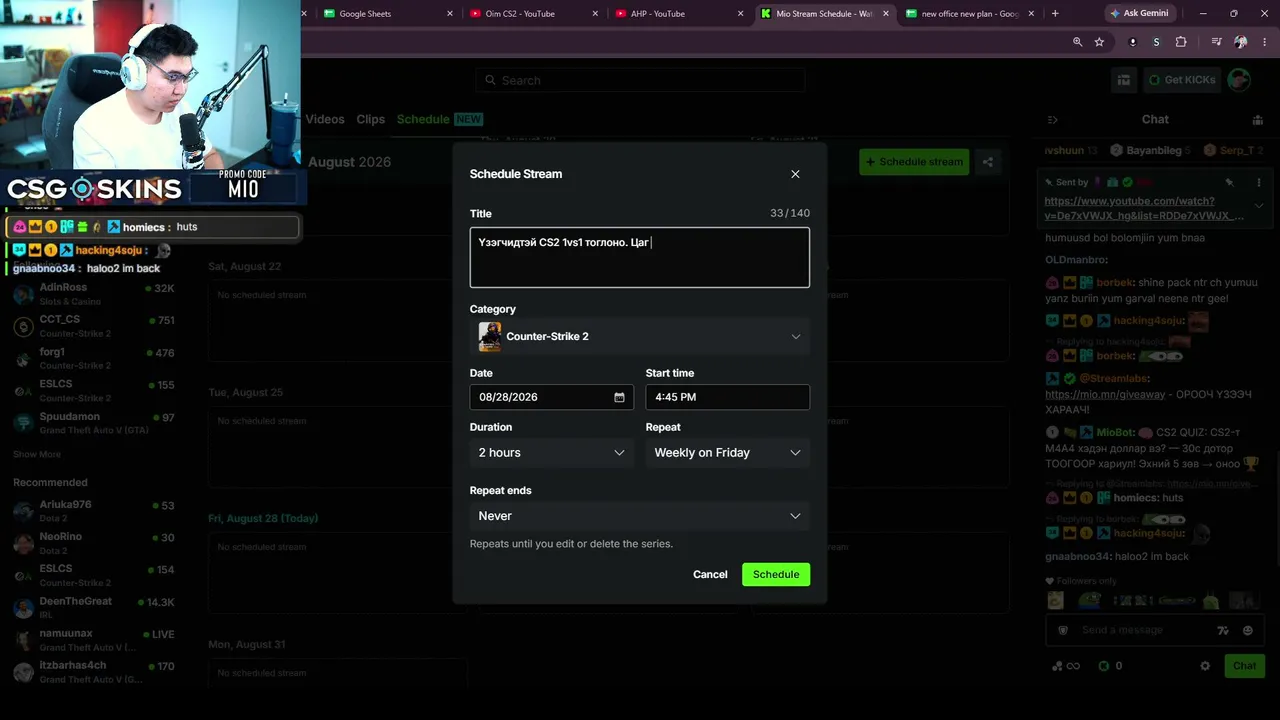Click the green Schedule stream button
Viewport: 1280px width, 720px height.
click(914, 162)
